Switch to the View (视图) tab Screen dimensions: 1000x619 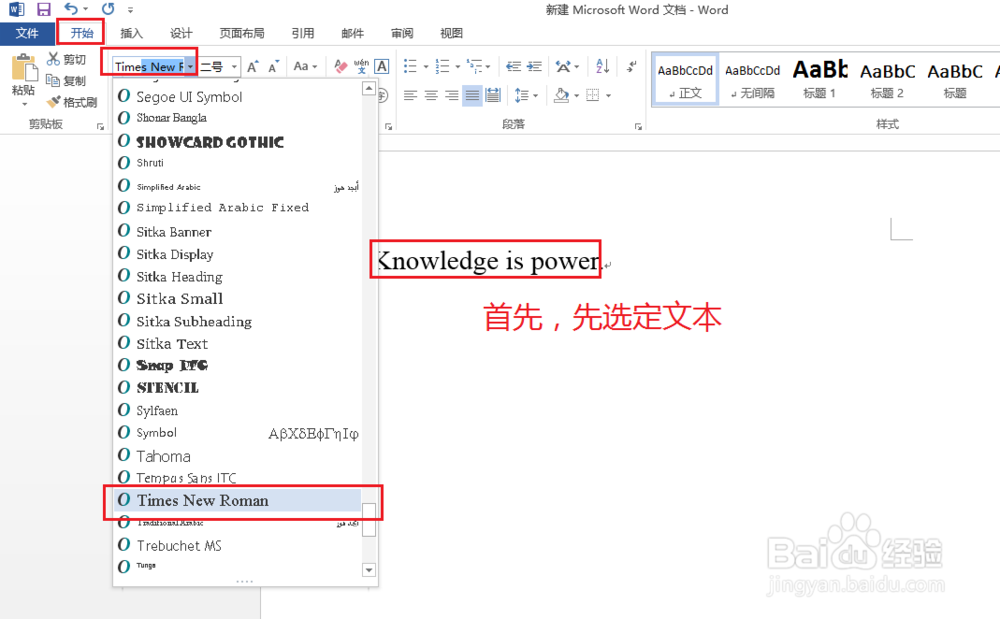452,33
